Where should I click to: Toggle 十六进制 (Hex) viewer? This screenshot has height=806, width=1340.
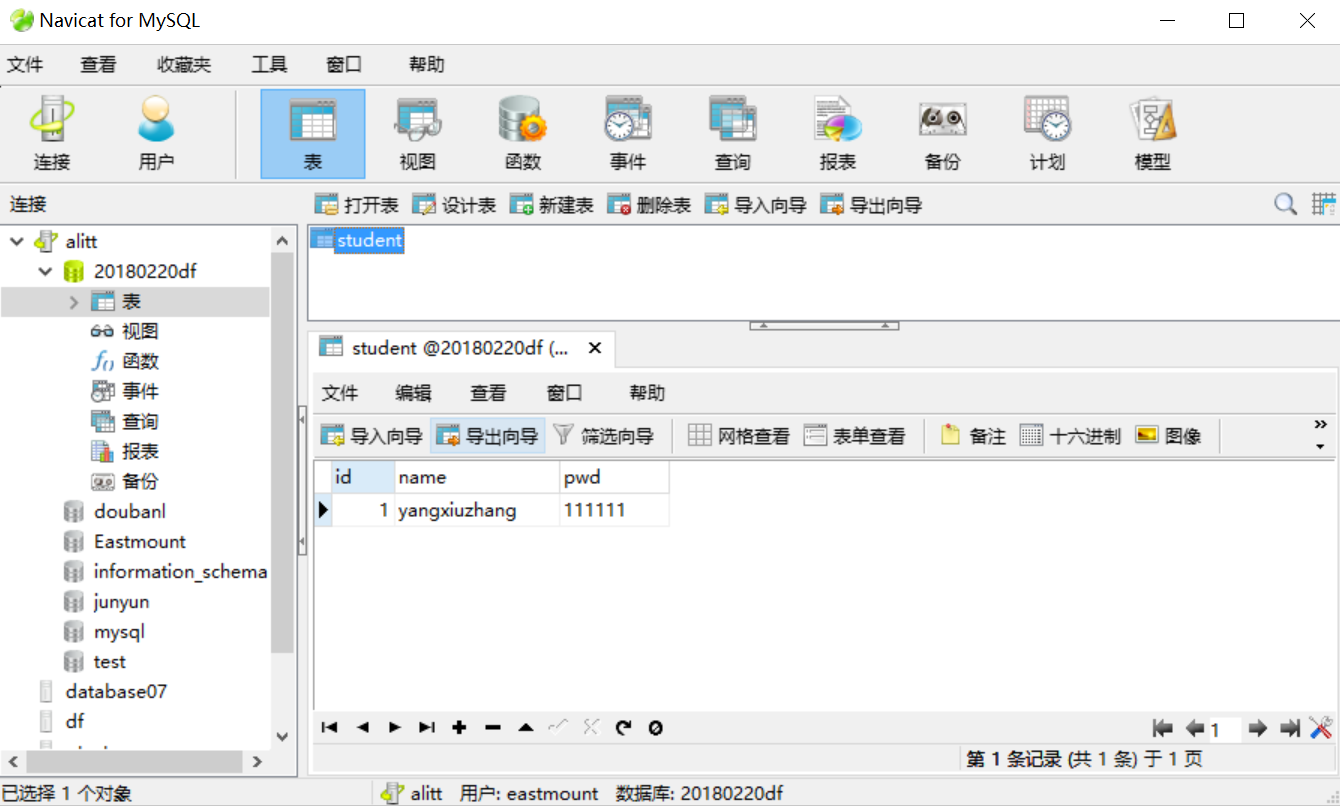point(1070,436)
